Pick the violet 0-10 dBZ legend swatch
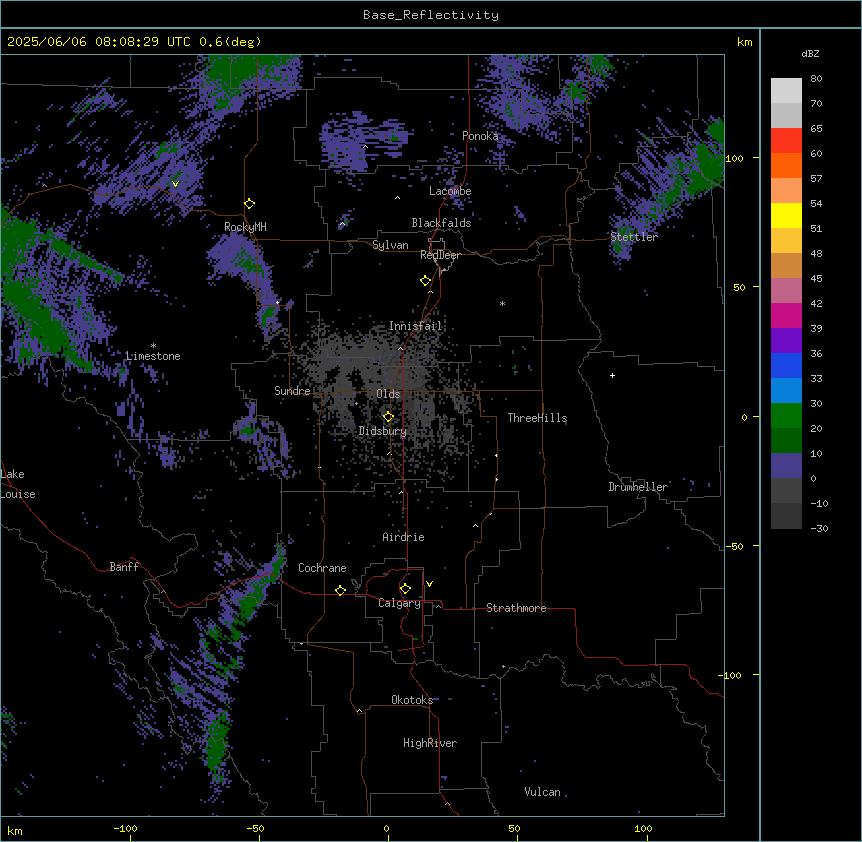Screen dimensions: 862x842 point(786,466)
